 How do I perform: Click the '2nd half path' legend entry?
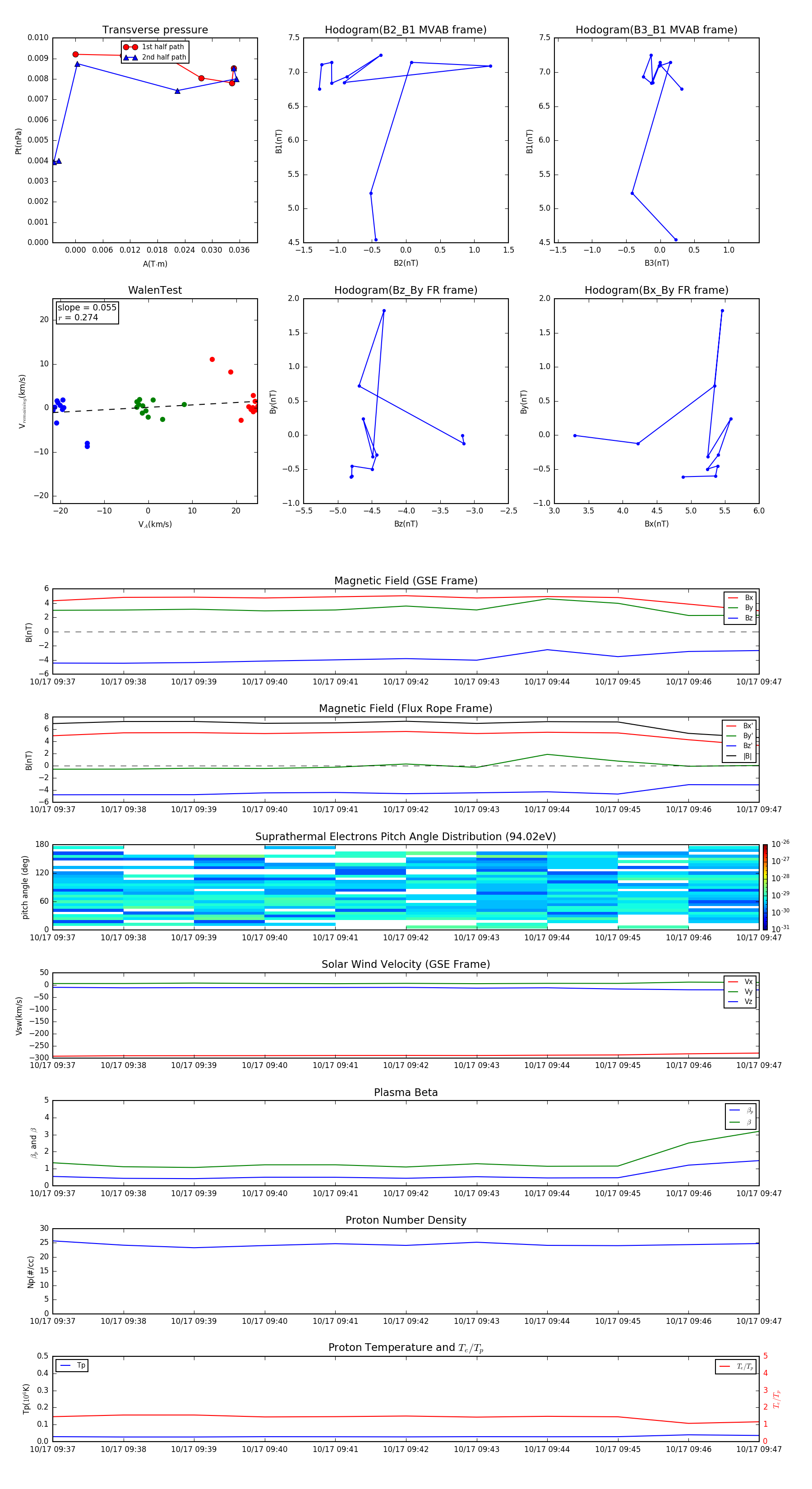click(x=155, y=57)
